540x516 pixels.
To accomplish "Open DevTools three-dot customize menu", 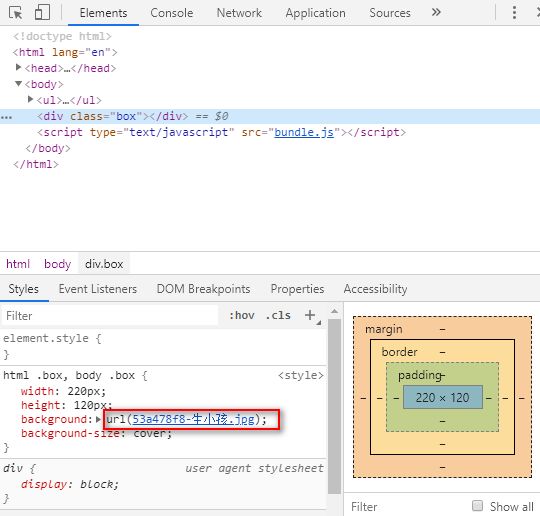I will tap(514, 12).
